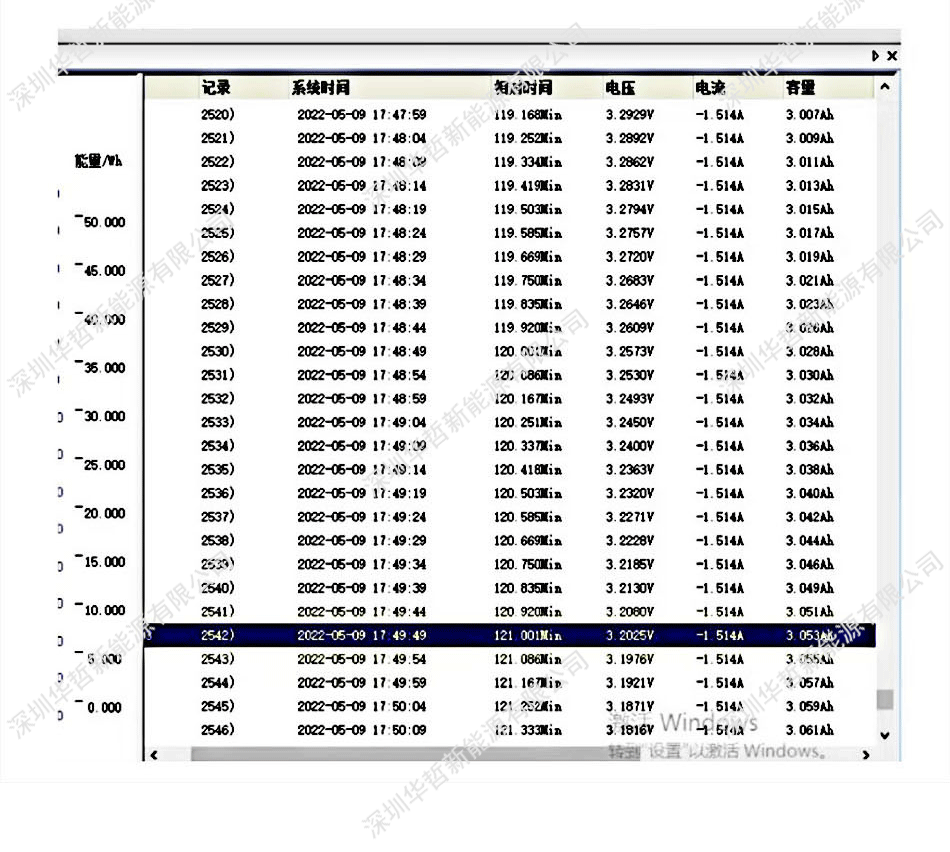Viewport: 950px width, 852px height.
Task: Click the panel close X icon
Action: [892, 56]
